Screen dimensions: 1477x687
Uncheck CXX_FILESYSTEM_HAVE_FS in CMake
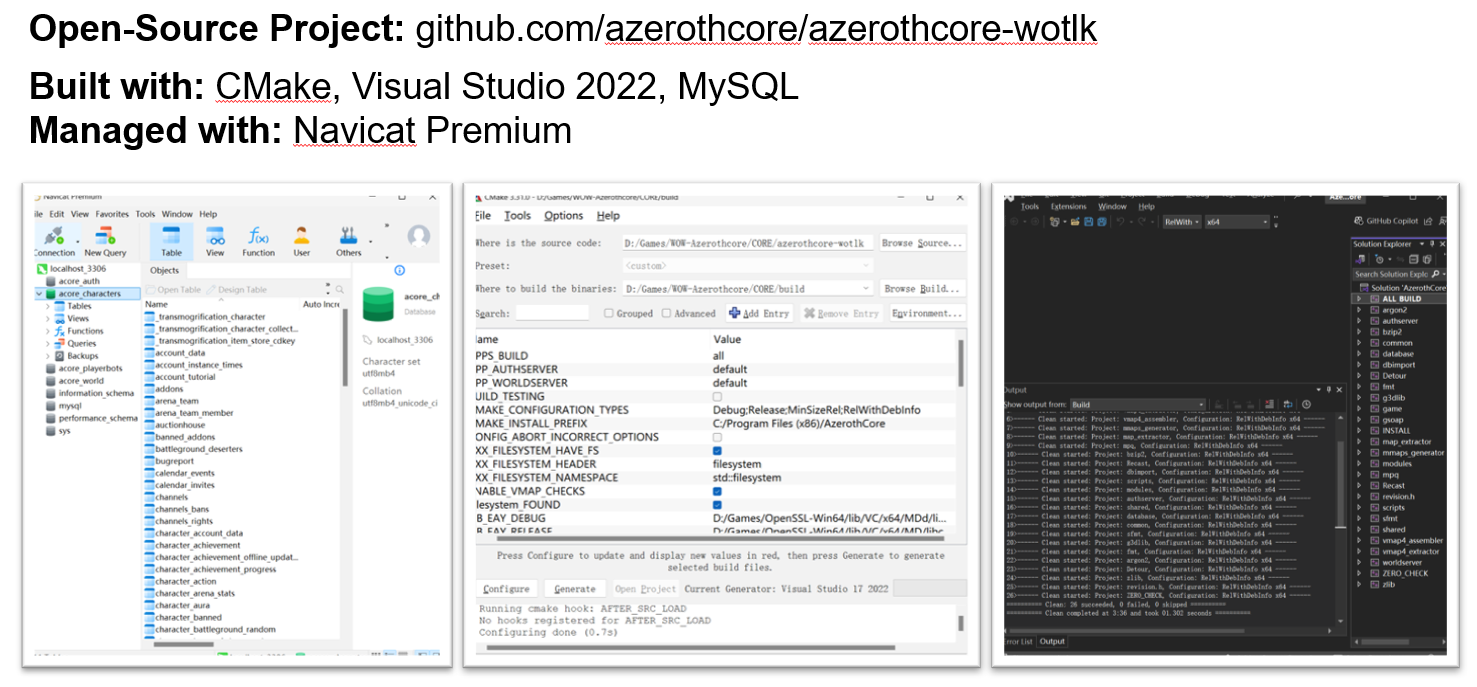pyautogui.click(x=717, y=451)
